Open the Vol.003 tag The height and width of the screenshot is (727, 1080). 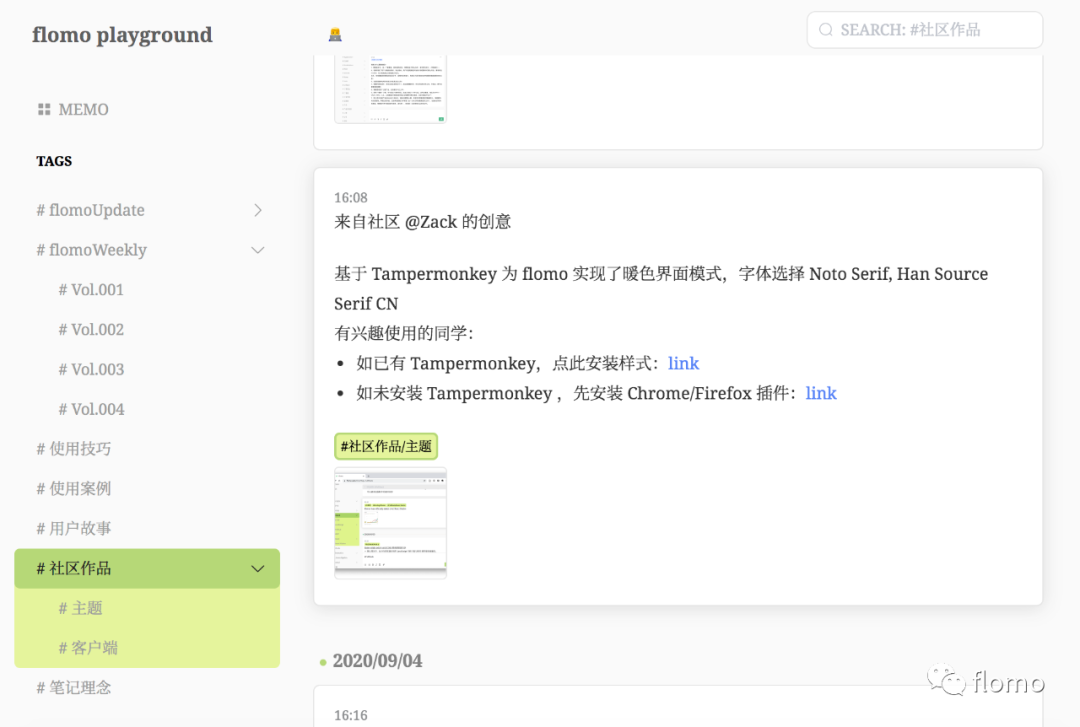click(x=91, y=369)
